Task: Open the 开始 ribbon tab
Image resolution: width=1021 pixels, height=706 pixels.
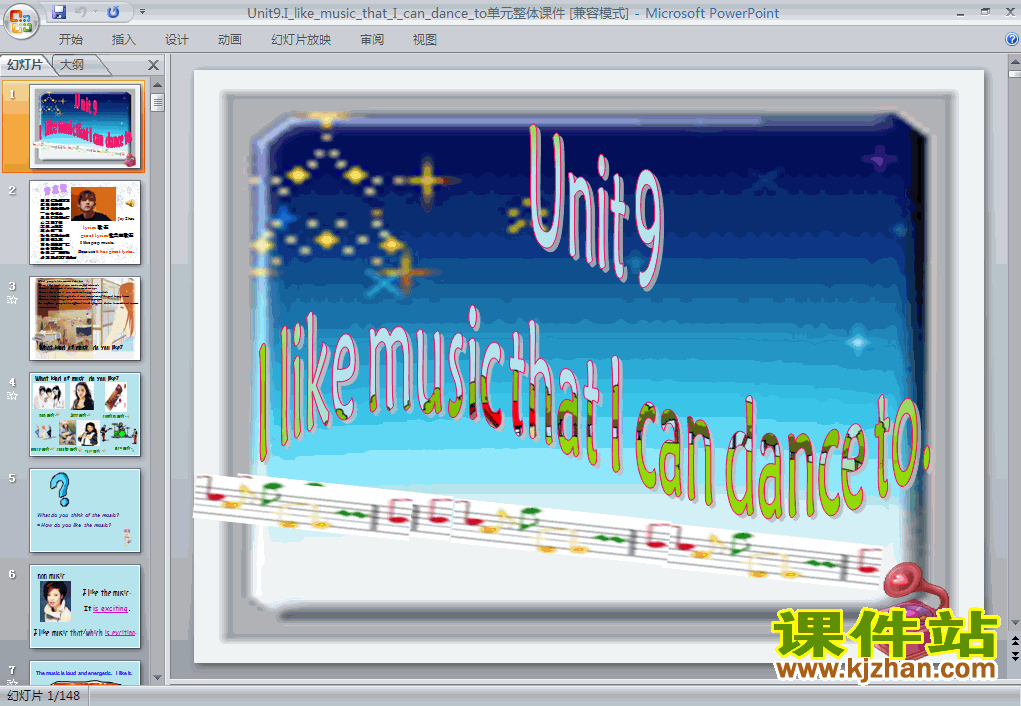Action: click(70, 40)
